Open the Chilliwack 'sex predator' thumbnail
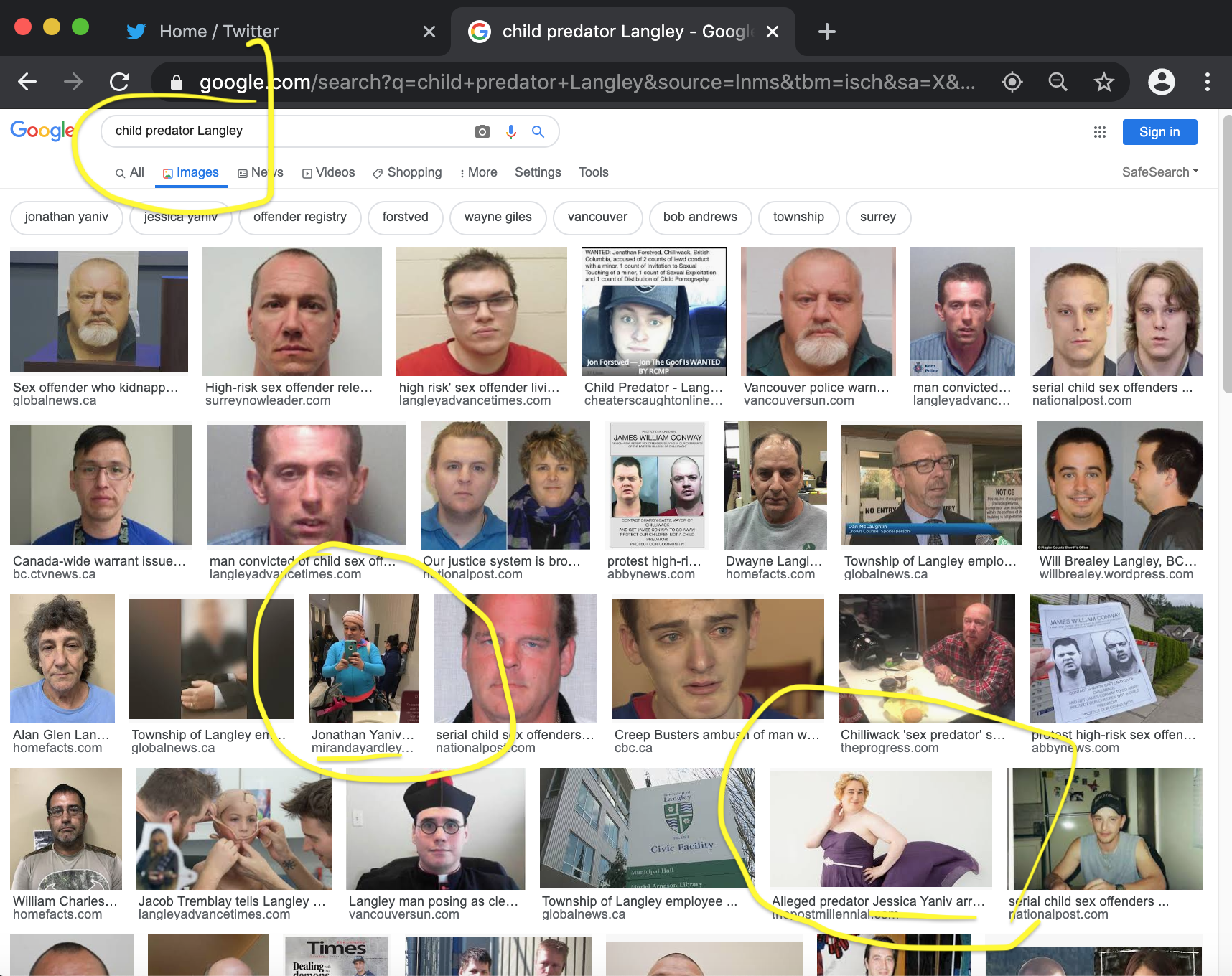 (x=927, y=659)
